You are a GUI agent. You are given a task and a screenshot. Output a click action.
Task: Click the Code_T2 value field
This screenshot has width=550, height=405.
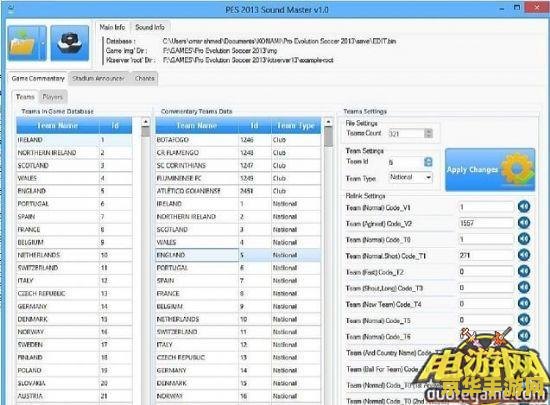click(486, 271)
